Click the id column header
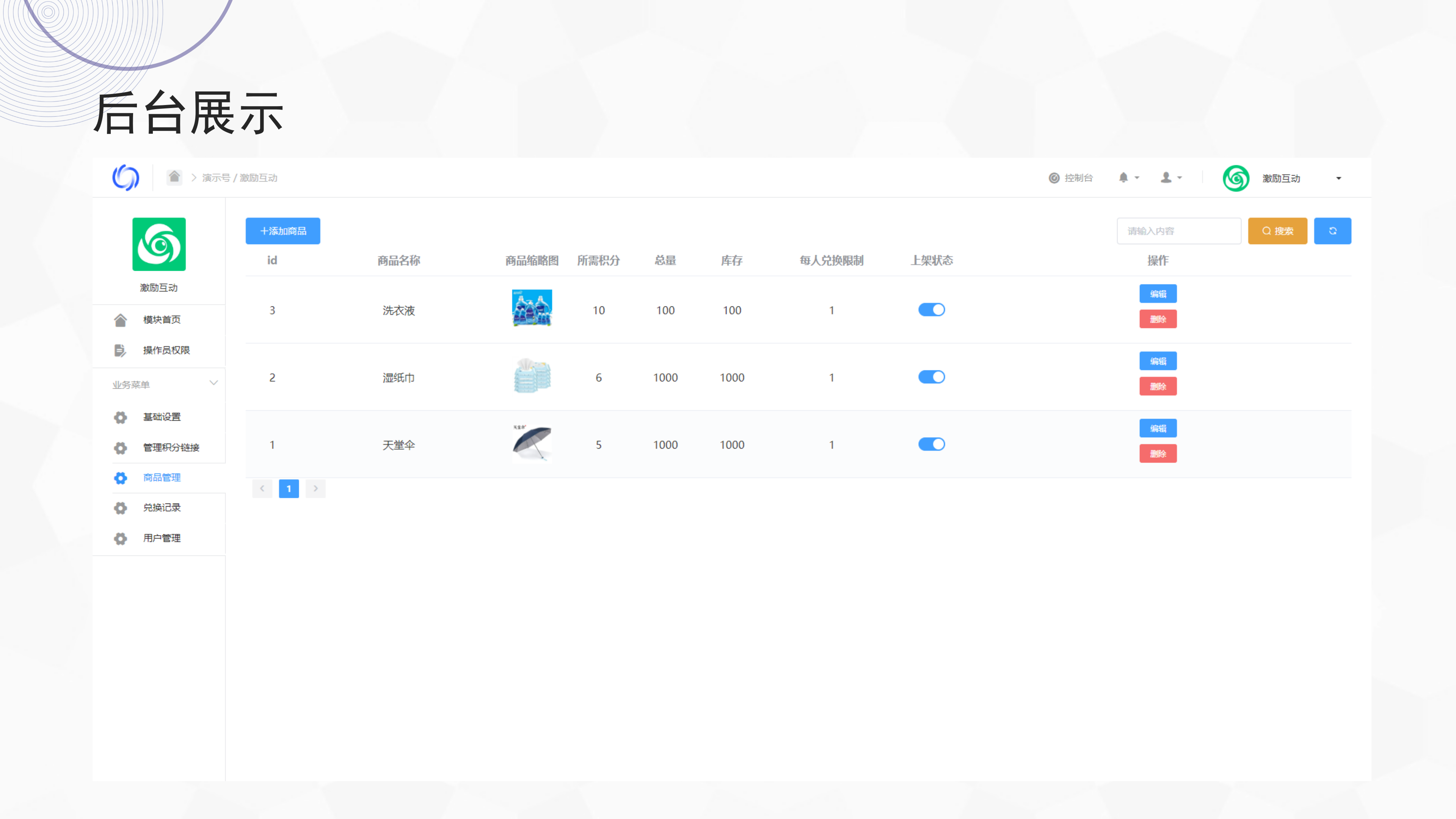Screen dimensions: 1456x819 pyautogui.click(x=272, y=260)
